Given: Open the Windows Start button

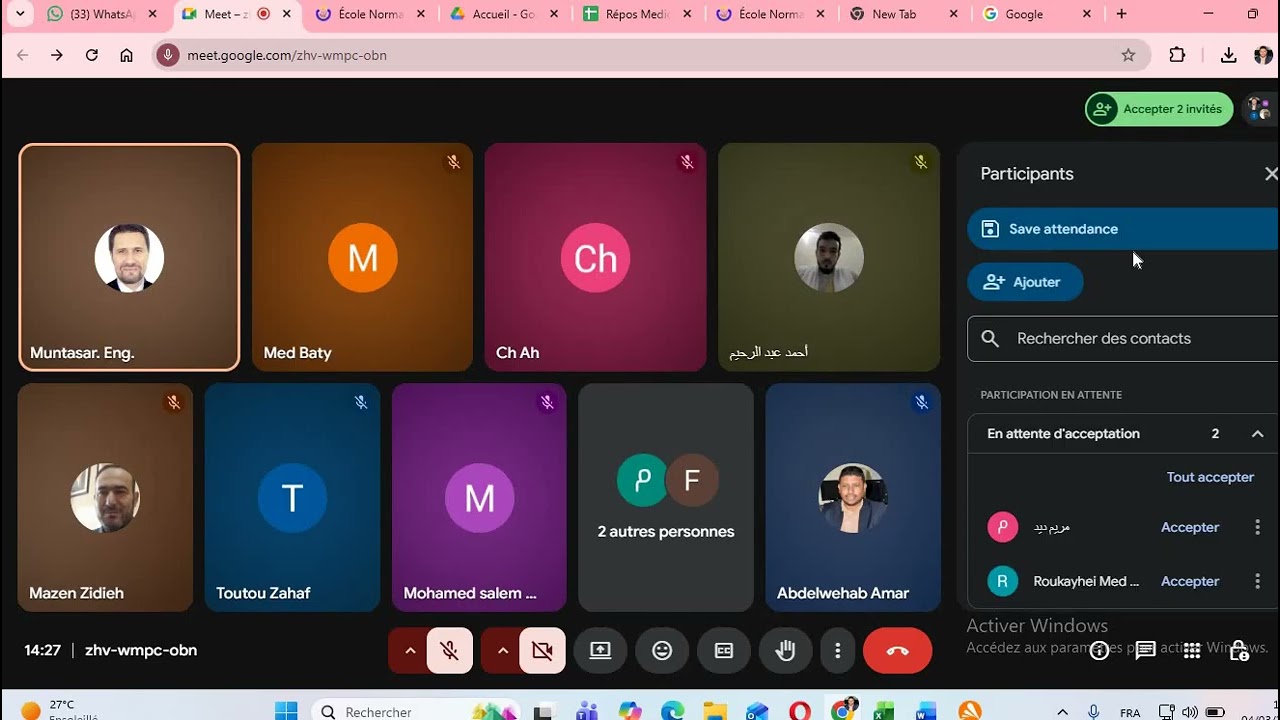Looking at the screenshot, I should pyautogui.click(x=286, y=711).
